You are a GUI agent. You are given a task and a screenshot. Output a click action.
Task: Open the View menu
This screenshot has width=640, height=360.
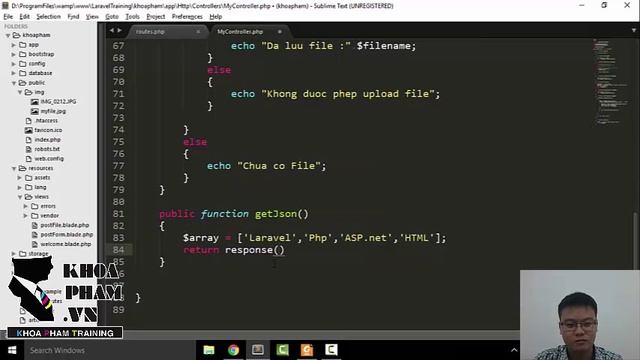click(92, 17)
